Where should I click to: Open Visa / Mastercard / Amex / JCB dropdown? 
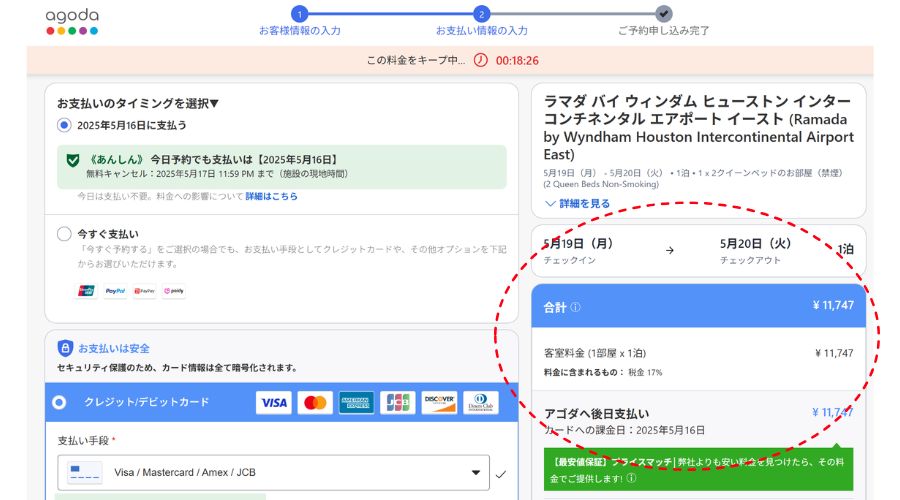tap(273, 472)
